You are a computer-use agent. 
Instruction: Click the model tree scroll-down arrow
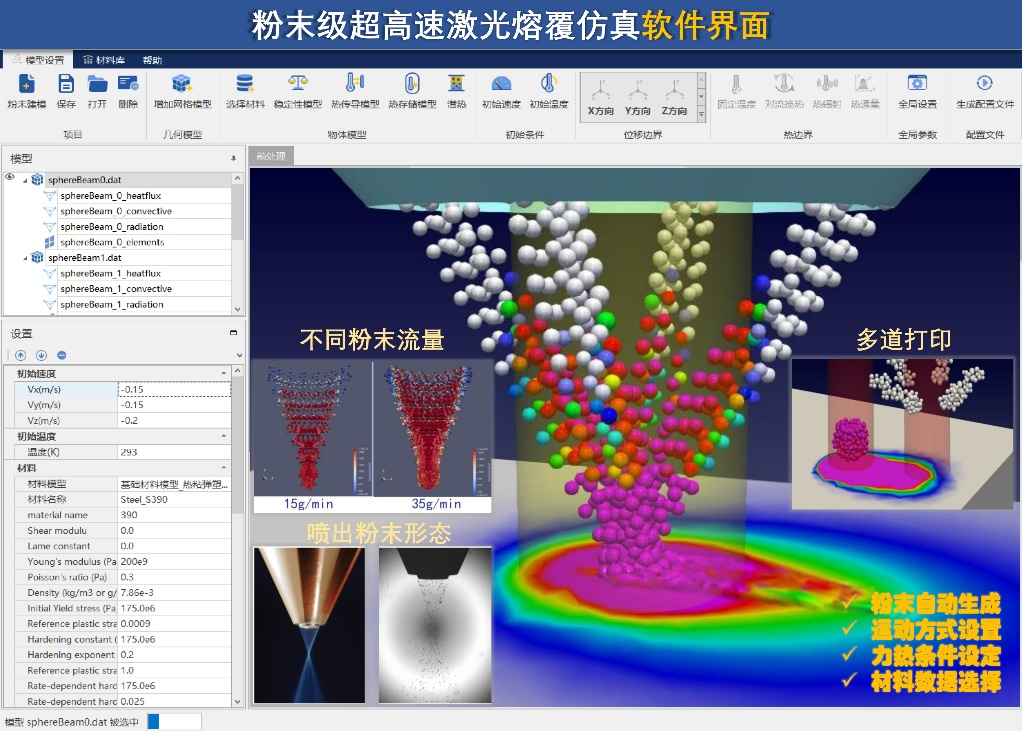click(237, 309)
